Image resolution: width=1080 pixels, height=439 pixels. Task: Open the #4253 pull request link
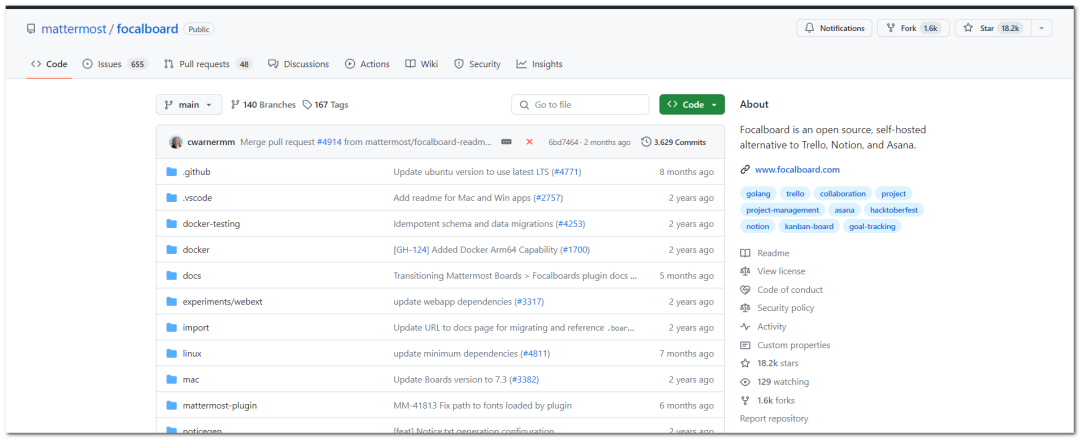(570, 224)
